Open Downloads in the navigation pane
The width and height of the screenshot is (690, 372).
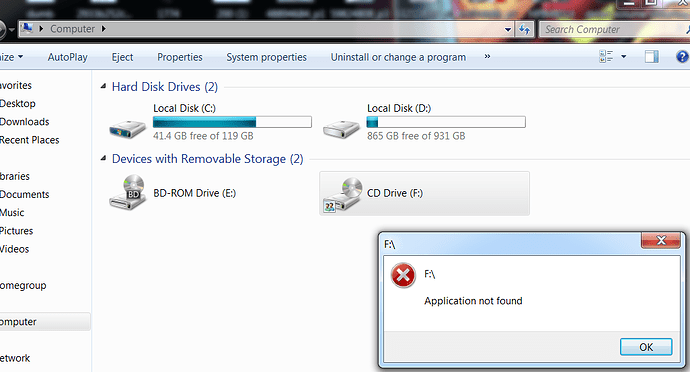coord(25,122)
